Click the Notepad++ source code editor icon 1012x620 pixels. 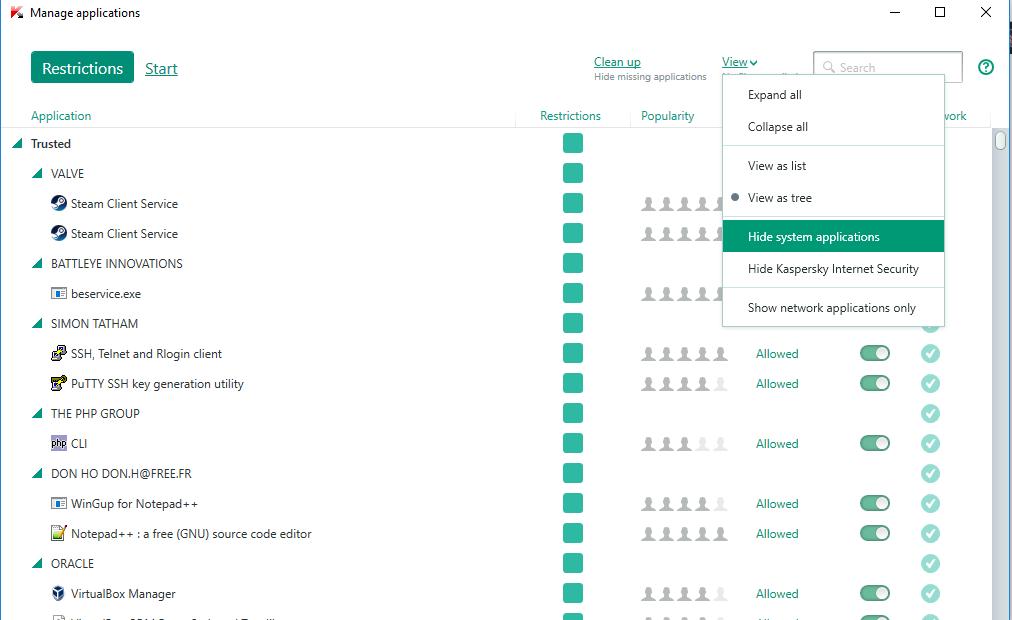click(x=59, y=533)
